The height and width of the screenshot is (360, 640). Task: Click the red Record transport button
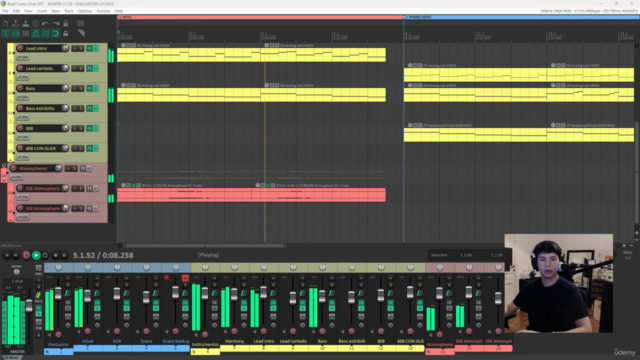26,256
